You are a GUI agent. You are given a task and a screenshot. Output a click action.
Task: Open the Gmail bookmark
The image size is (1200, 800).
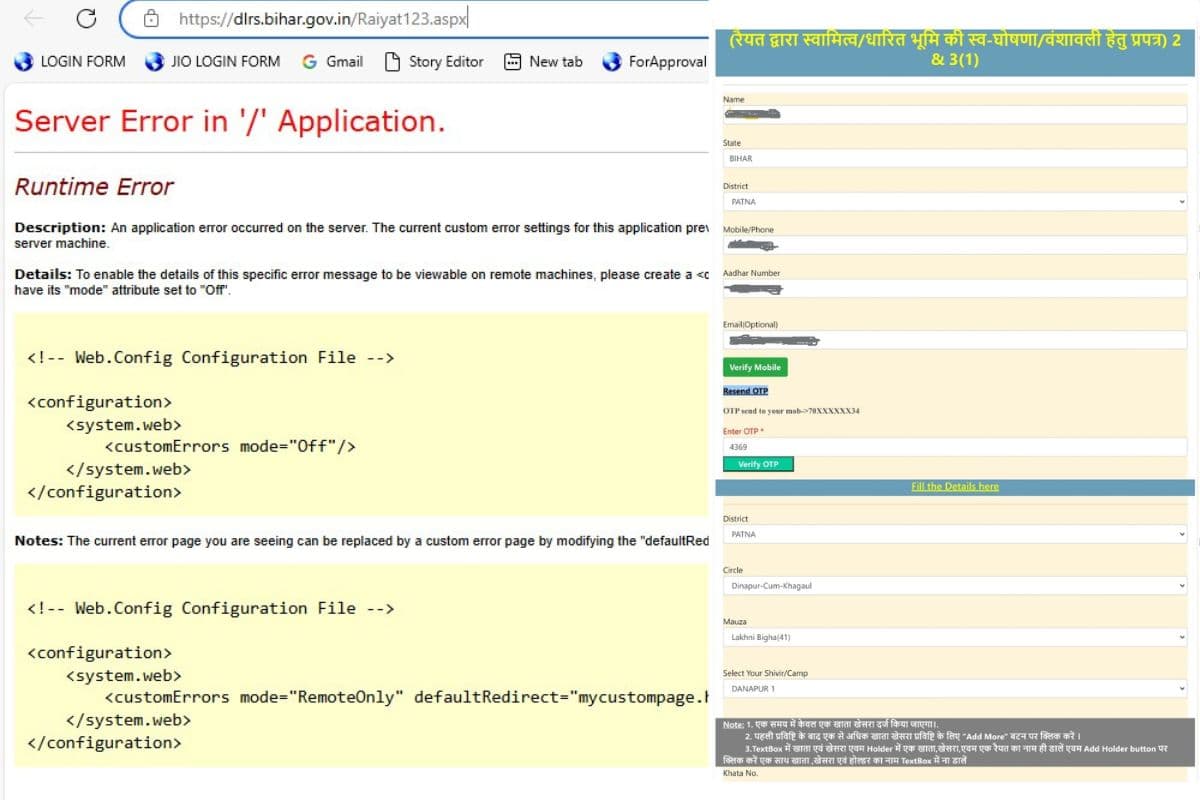[x=332, y=61]
